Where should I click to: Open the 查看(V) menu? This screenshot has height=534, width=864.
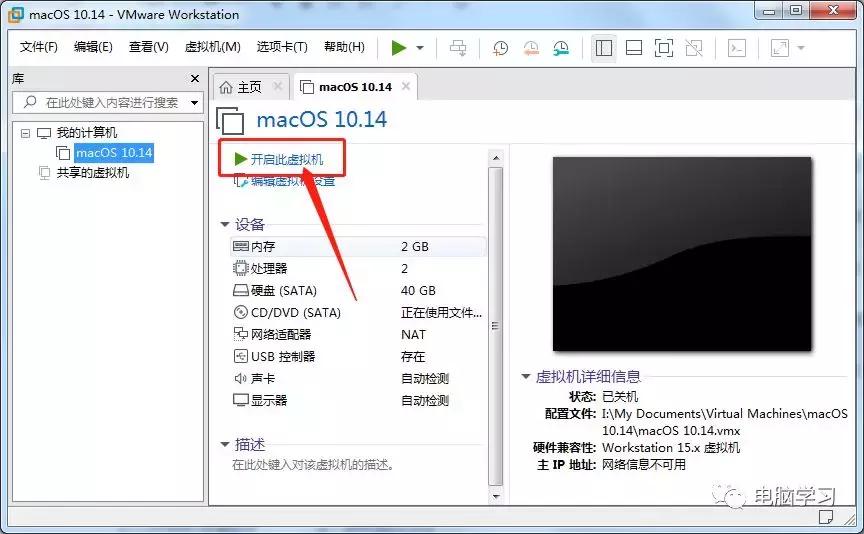pos(148,47)
